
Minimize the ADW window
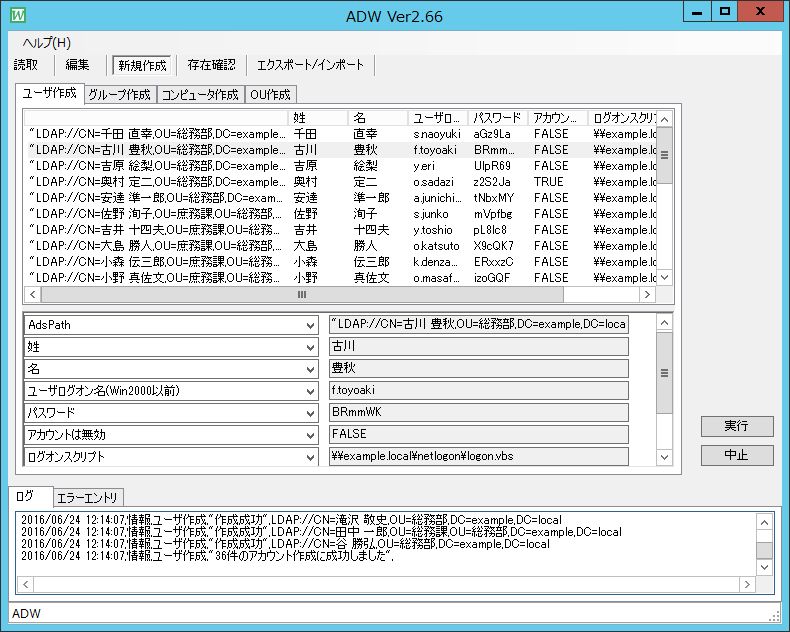[x=697, y=13]
